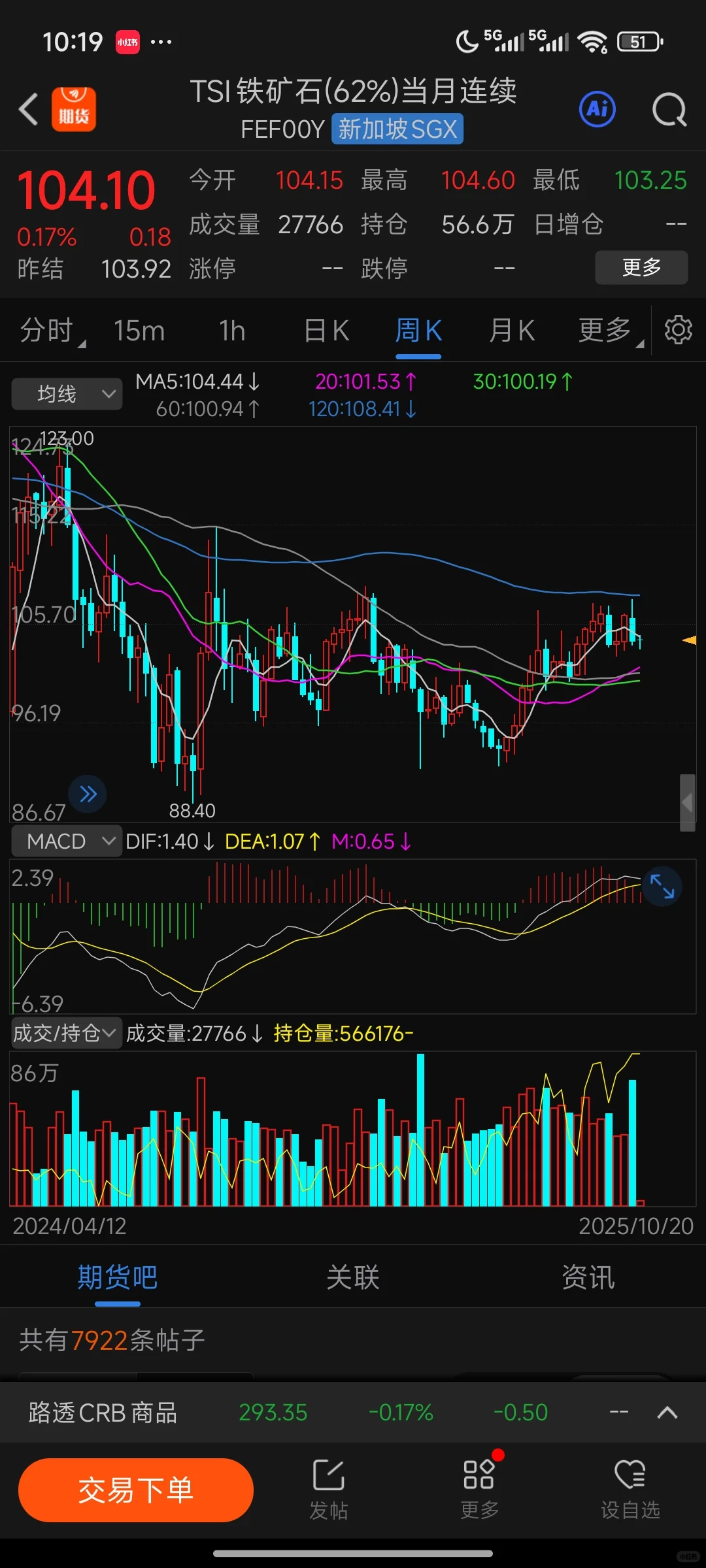Image resolution: width=706 pixels, height=1568 pixels.
Task: Tap the 交易下单 order button
Action: 136,1490
